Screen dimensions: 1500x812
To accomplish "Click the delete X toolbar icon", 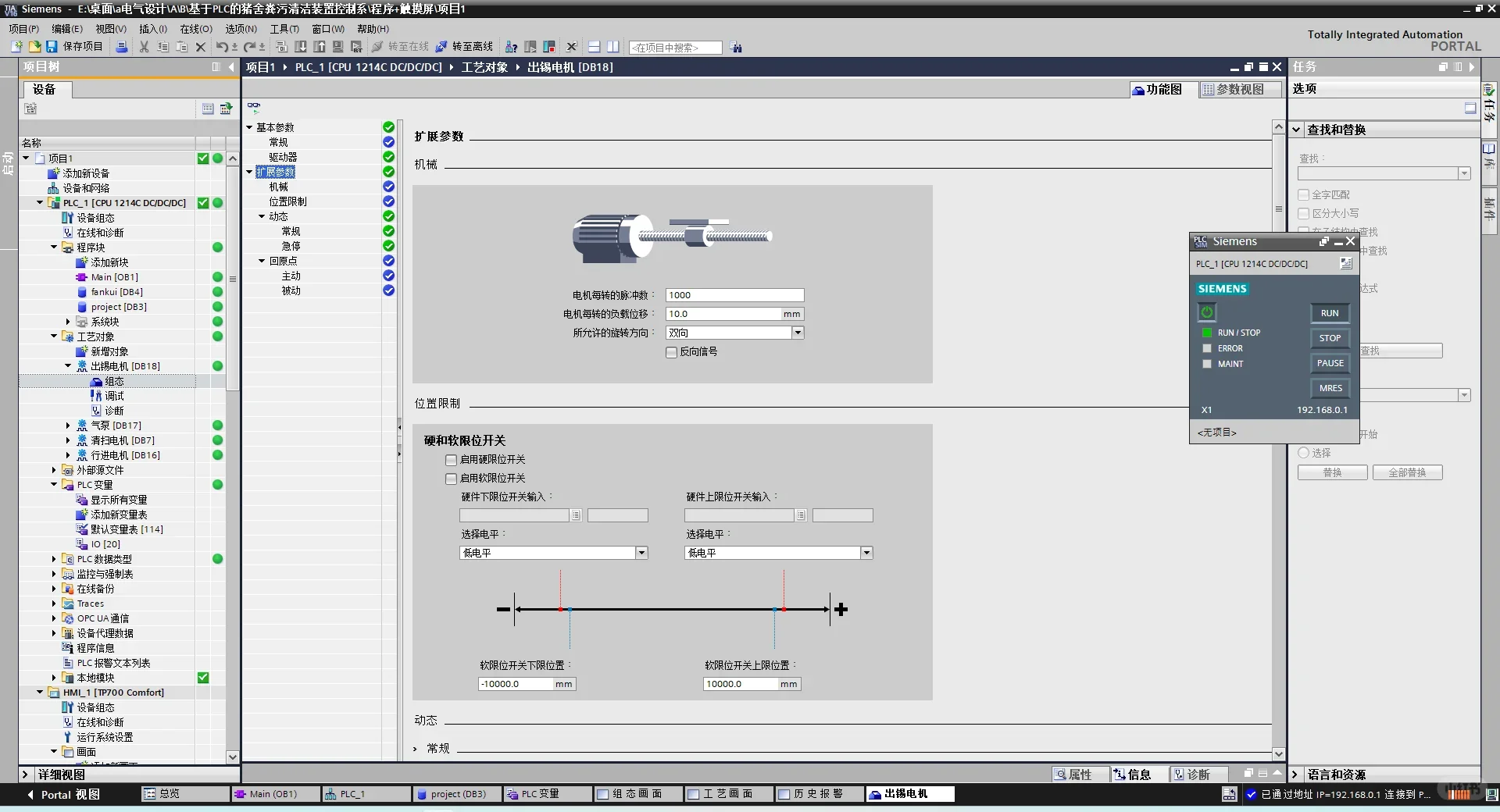I will [201, 47].
